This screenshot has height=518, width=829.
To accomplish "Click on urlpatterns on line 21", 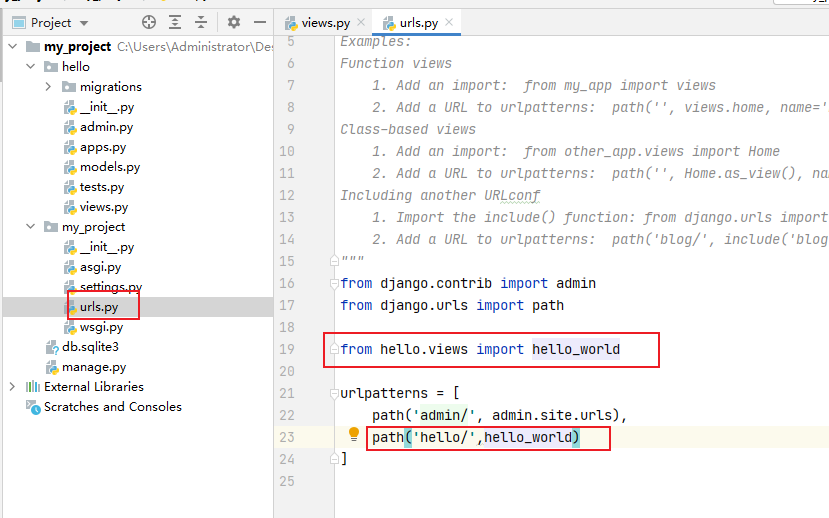I will 384,393.
